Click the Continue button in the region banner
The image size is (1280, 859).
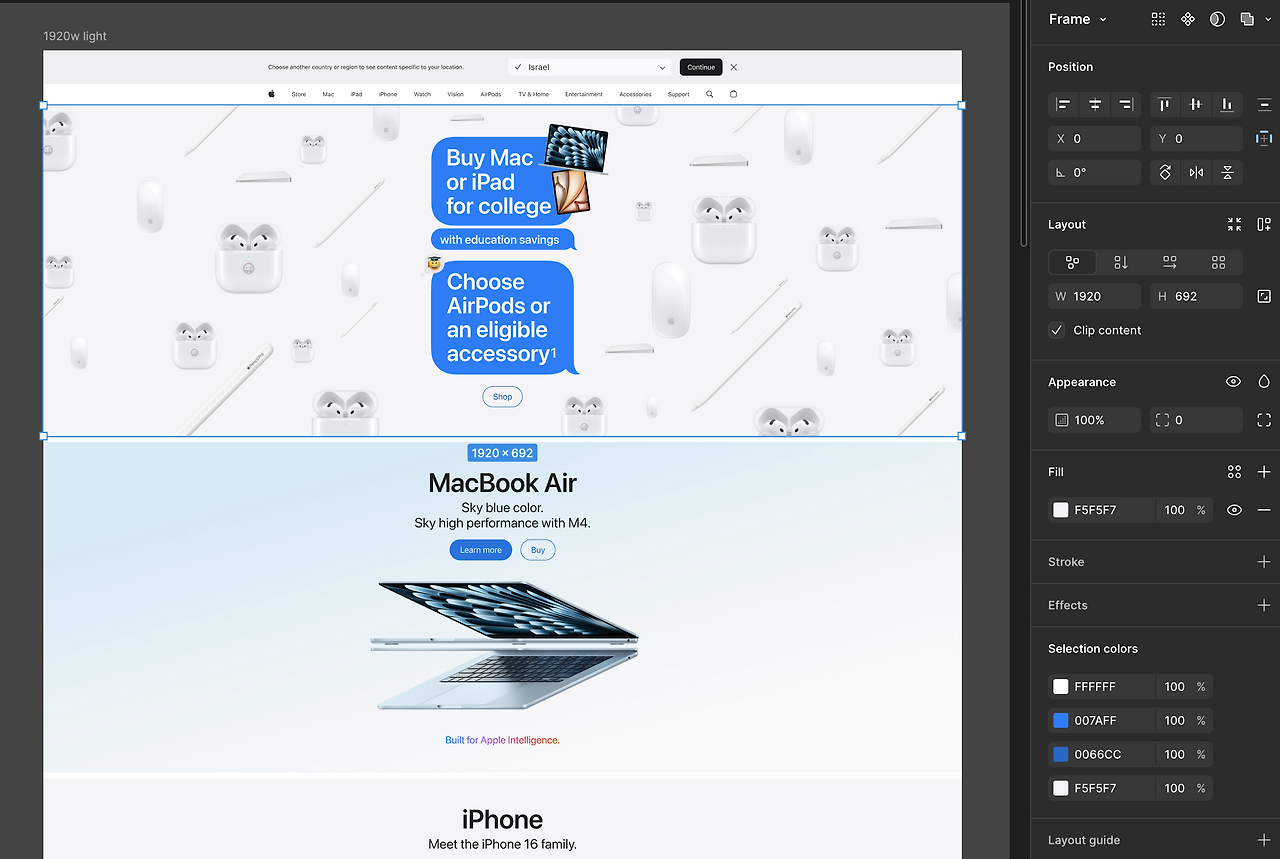701,67
